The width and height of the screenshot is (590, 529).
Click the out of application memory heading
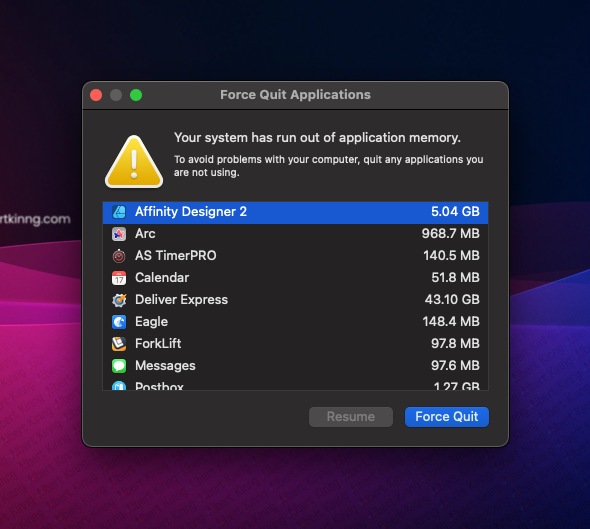317,138
